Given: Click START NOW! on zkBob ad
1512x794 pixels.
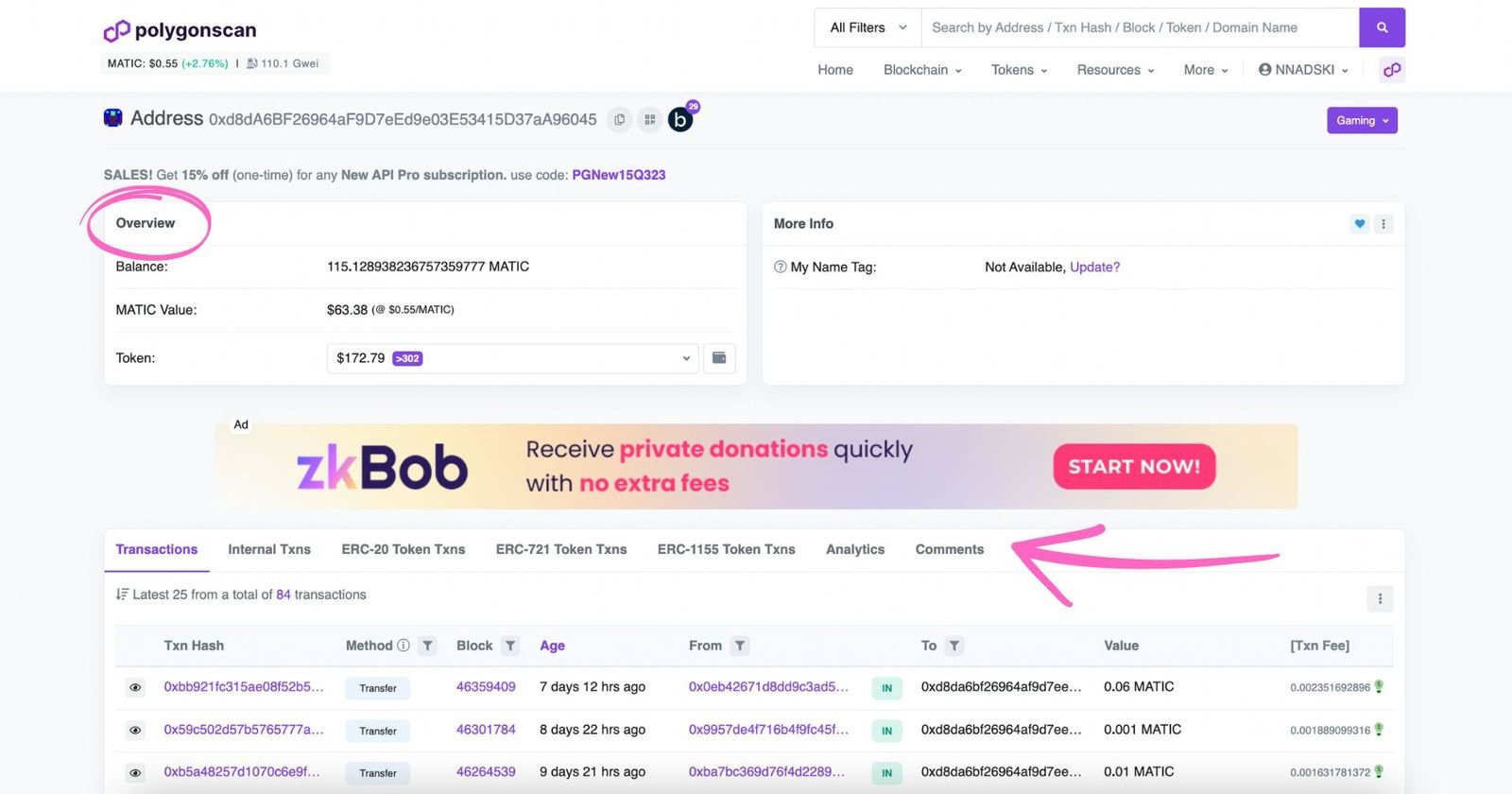Looking at the screenshot, I should [1133, 467].
